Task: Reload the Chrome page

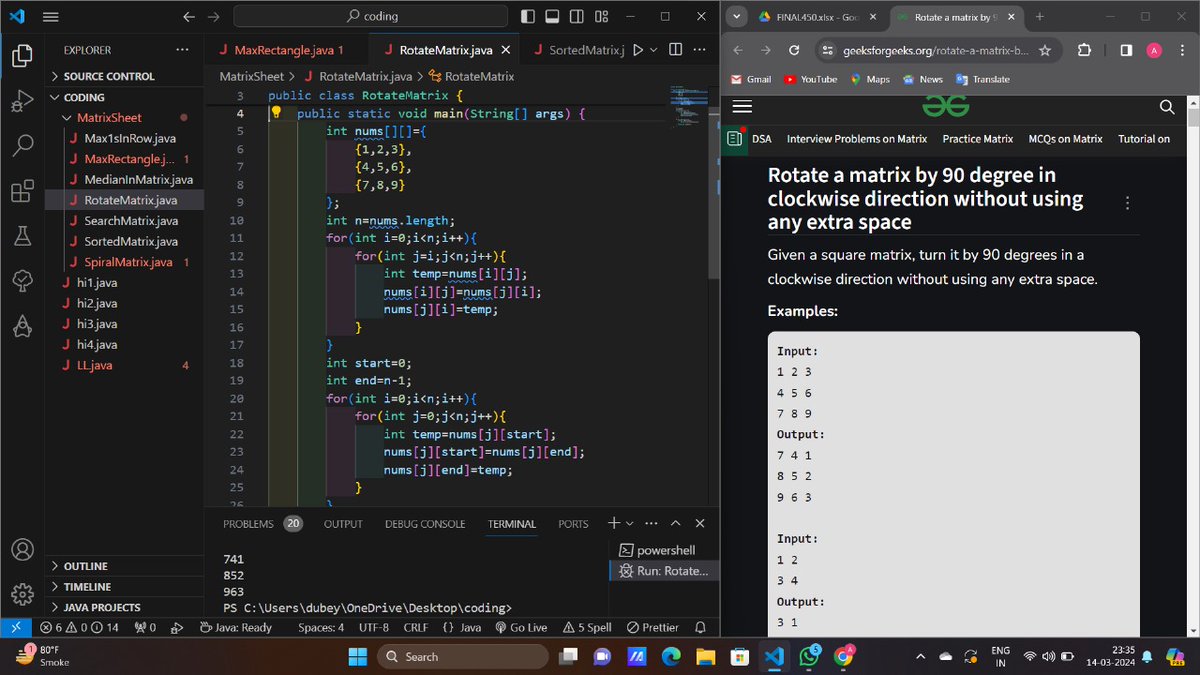Action: click(x=794, y=50)
